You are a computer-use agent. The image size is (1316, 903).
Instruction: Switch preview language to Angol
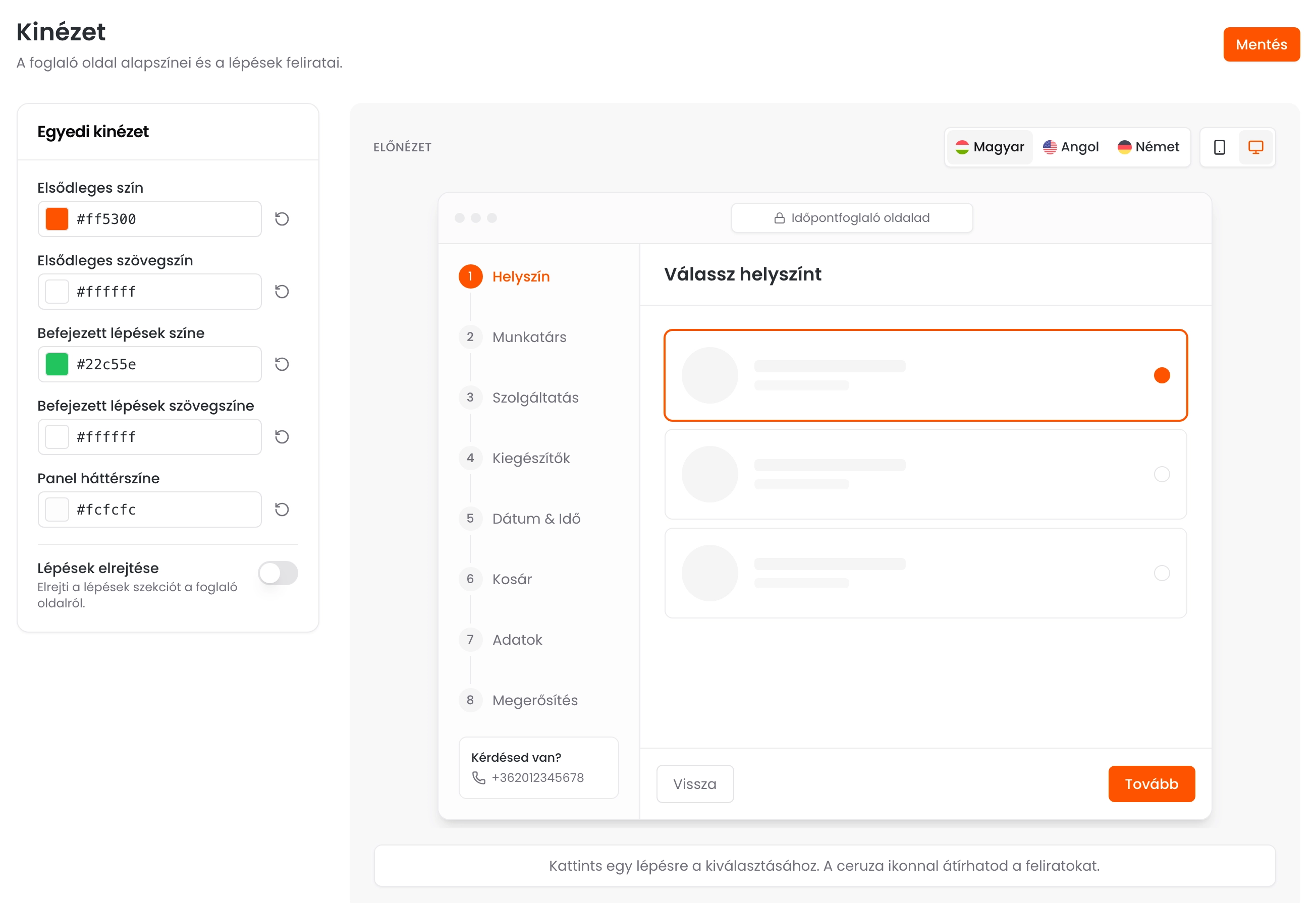(1071, 147)
